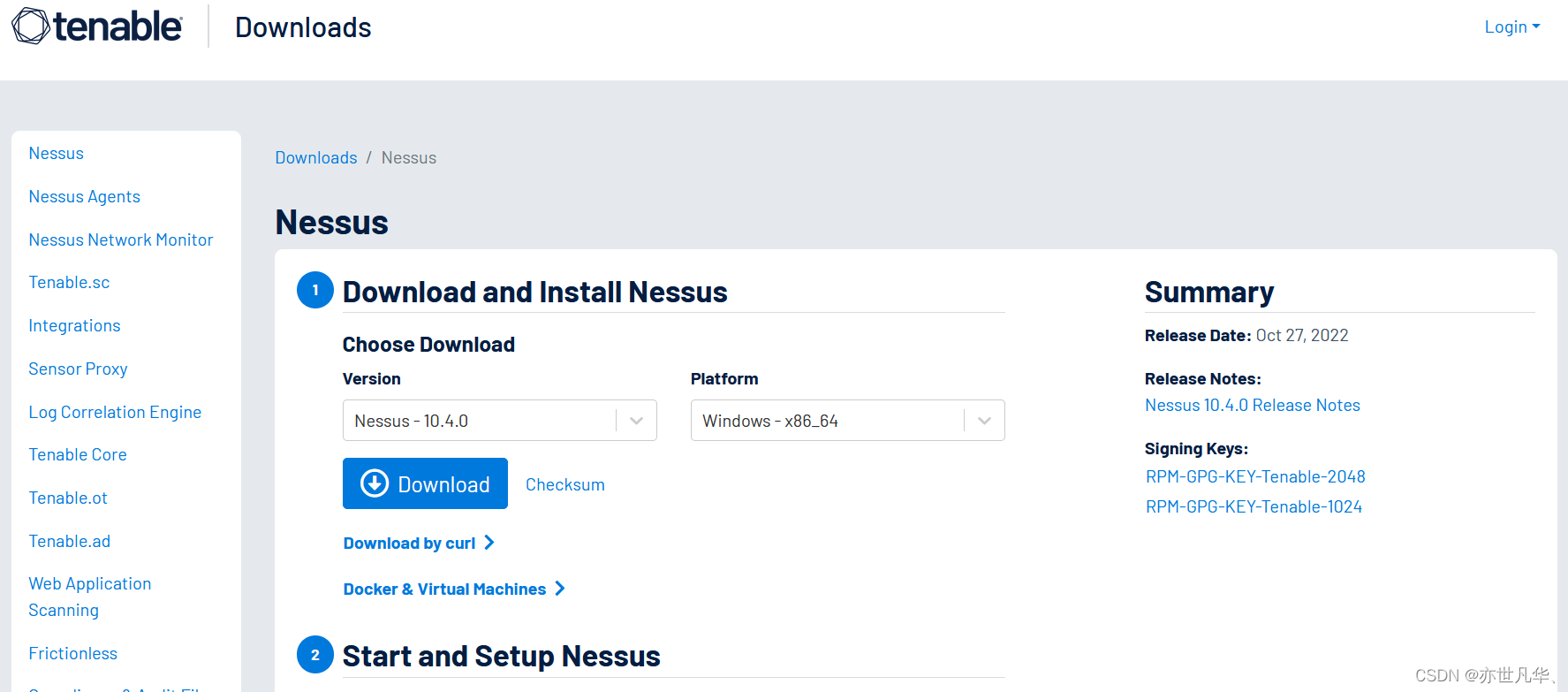Open Nessus Network Monitor page
Screen dimensions: 1568x692
[120, 240]
